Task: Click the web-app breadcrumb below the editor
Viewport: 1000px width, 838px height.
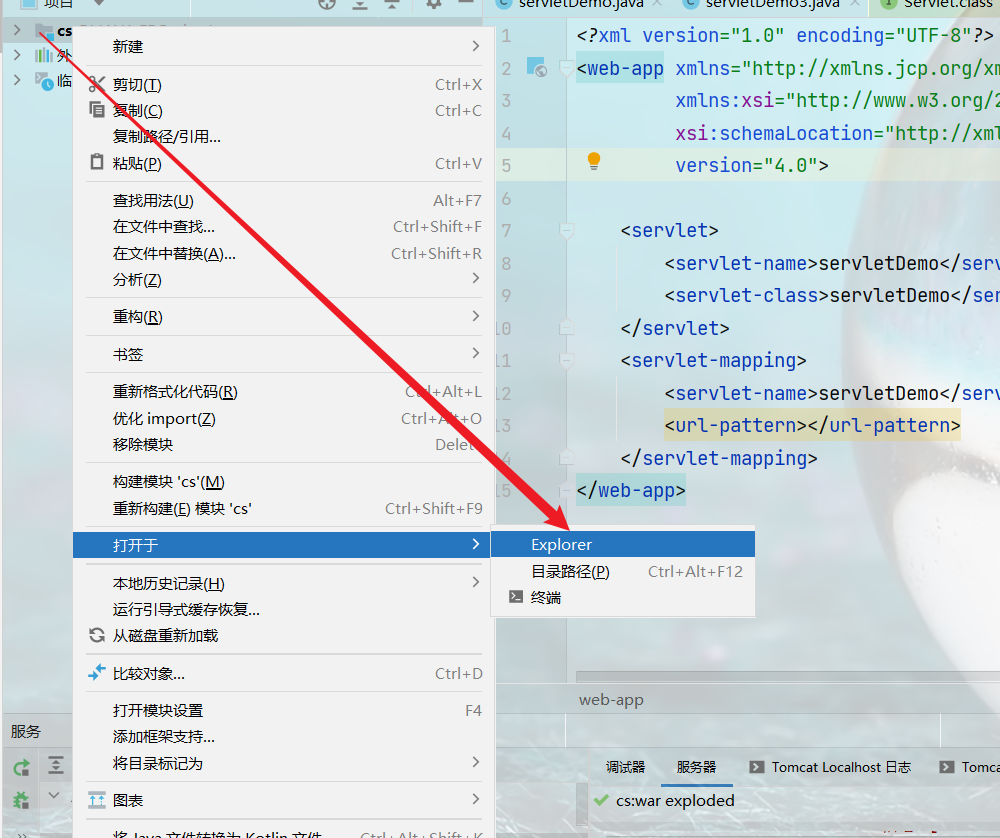Action: pyautogui.click(x=611, y=700)
